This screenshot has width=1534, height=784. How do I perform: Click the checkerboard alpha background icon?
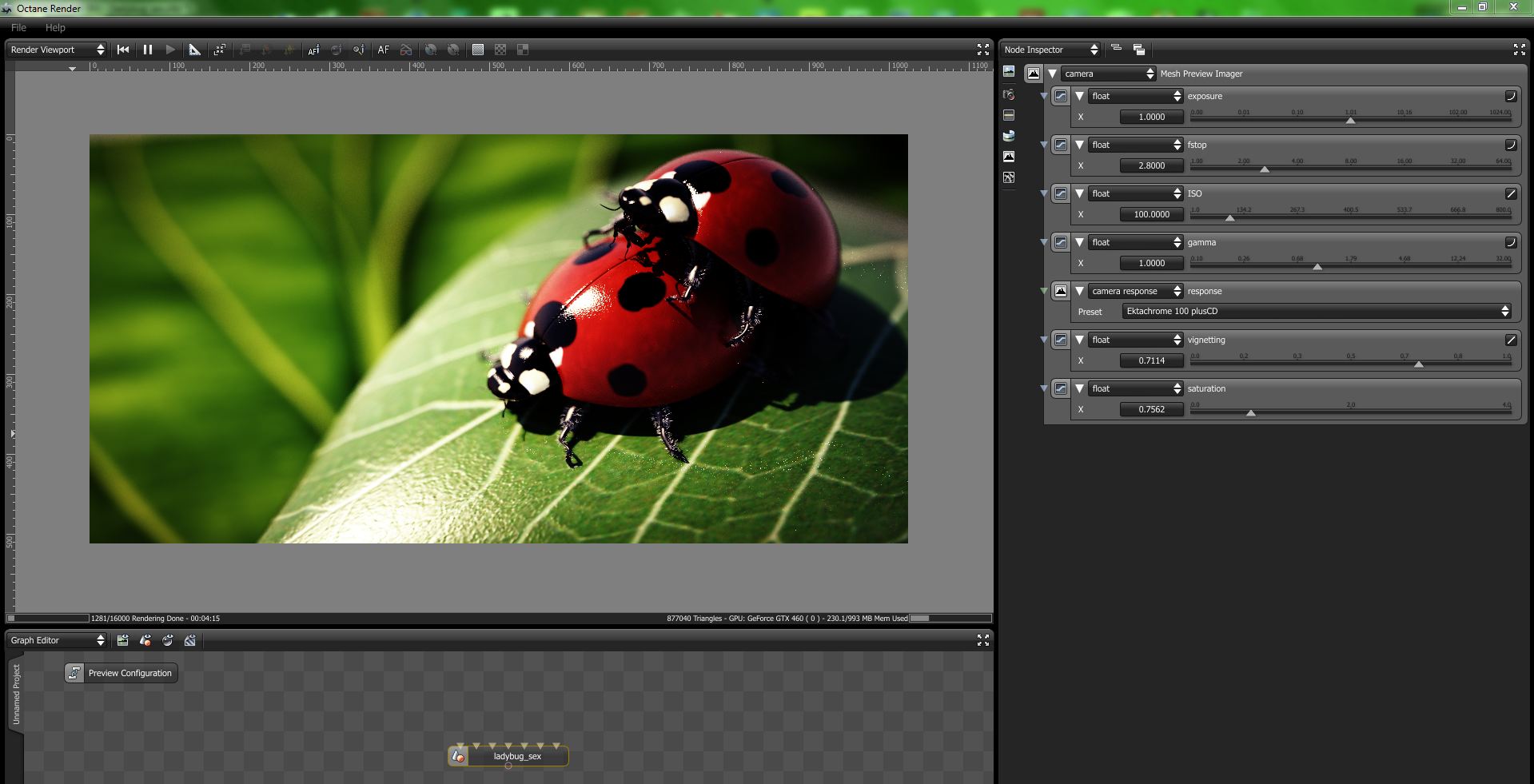pyautogui.click(x=500, y=50)
